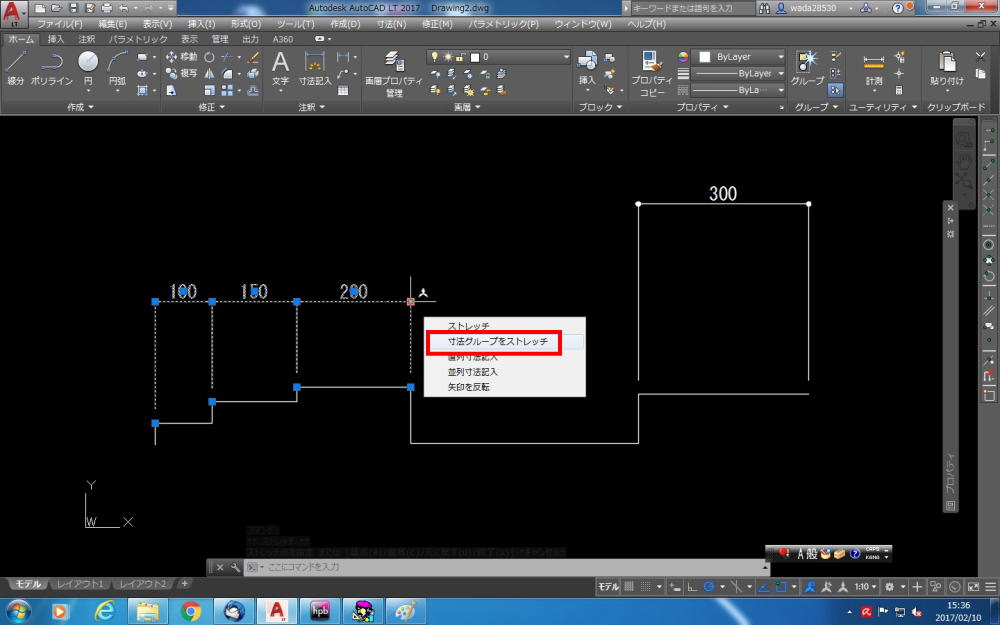Click the Save icon in quick access toolbar

click(72, 8)
